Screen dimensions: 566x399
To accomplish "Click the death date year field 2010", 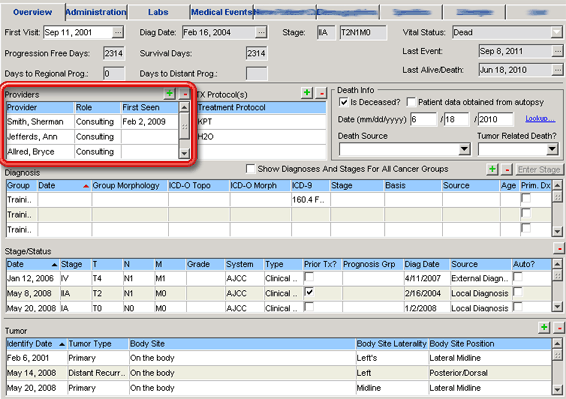I will tap(495, 119).
